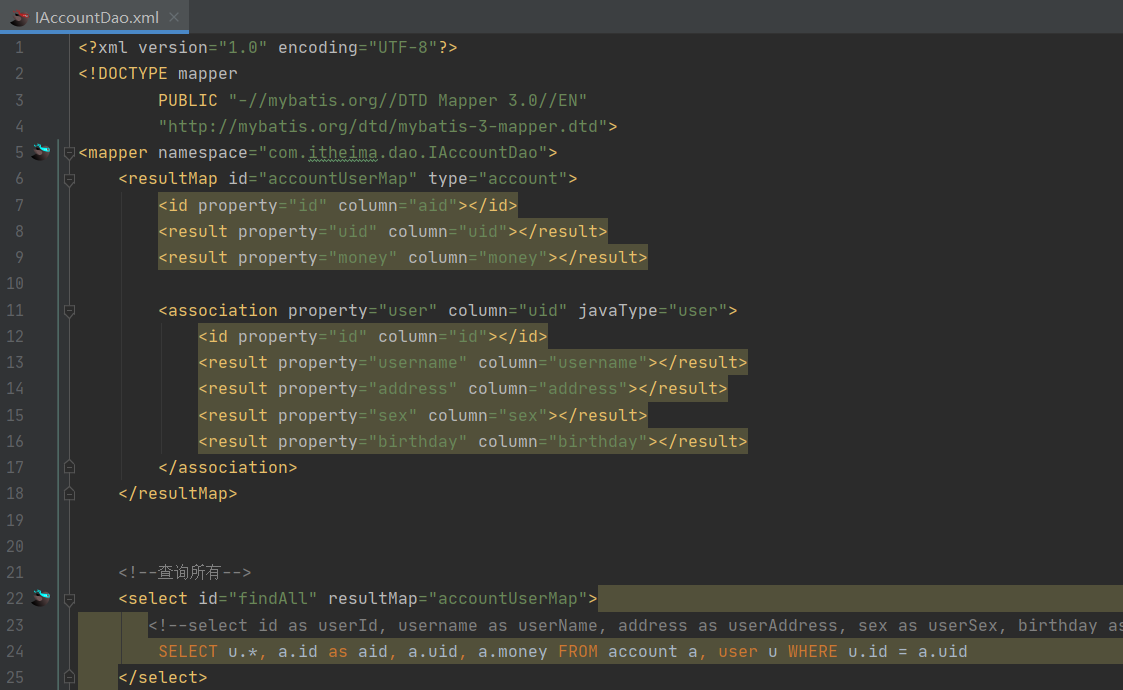Click the 查询所有 comment on line 21
Viewport: 1123px width, 690px height.
pyautogui.click(x=185, y=572)
